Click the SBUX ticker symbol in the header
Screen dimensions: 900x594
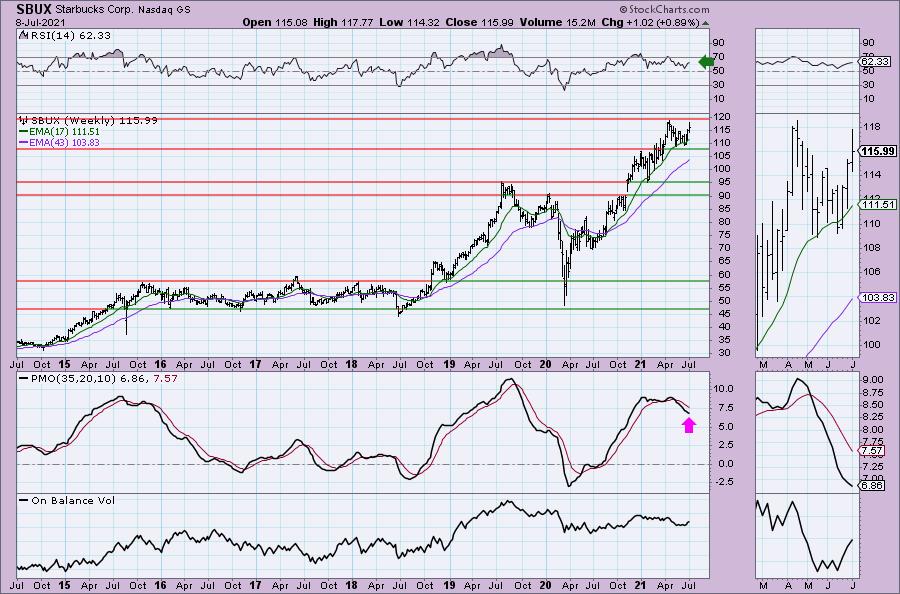click(34, 9)
